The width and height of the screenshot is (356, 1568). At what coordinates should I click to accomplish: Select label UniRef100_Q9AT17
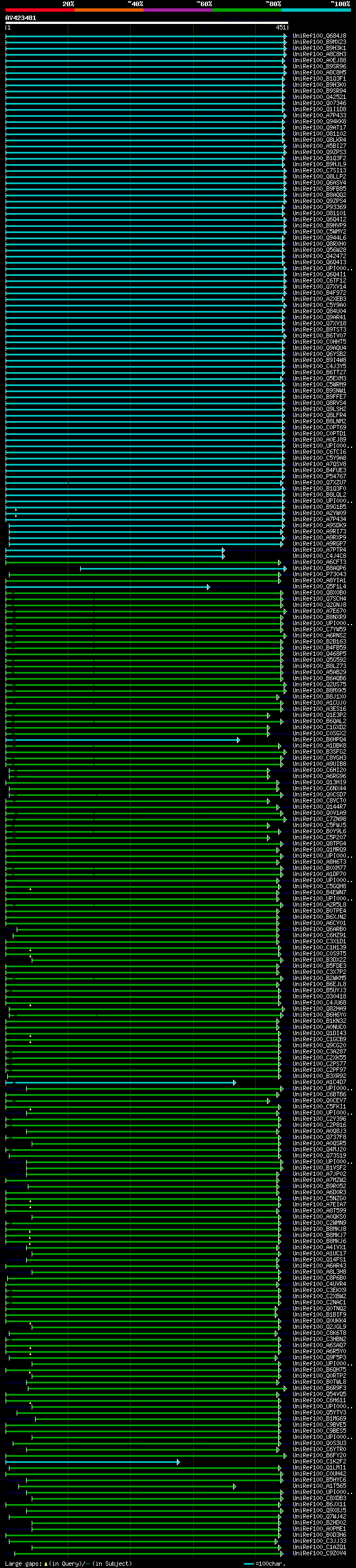[319, 128]
